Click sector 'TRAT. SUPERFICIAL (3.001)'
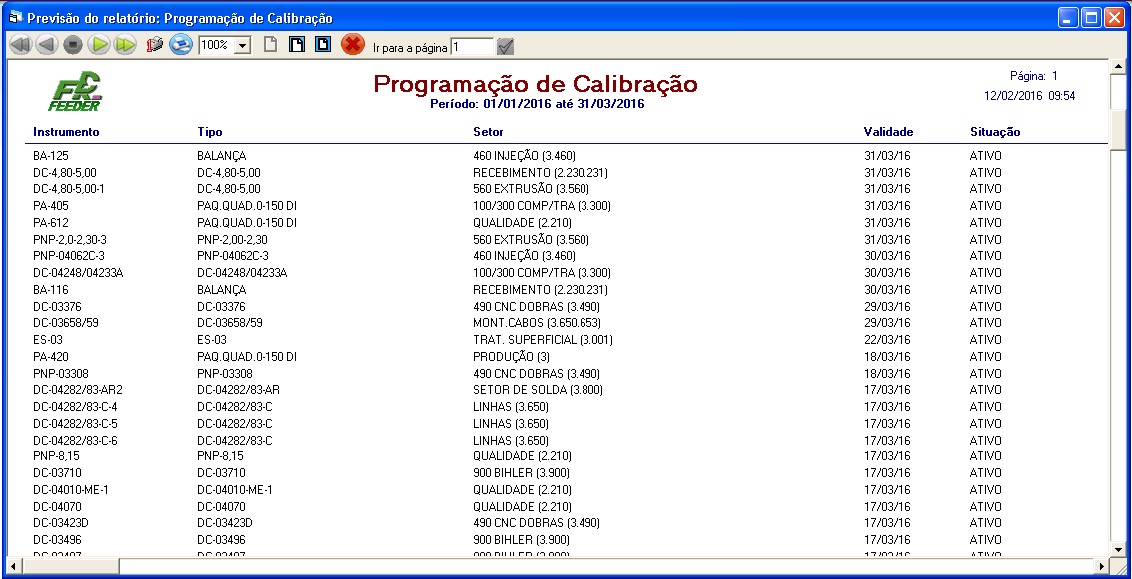This screenshot has width=1132, height=579. click(x=542, y=339)
